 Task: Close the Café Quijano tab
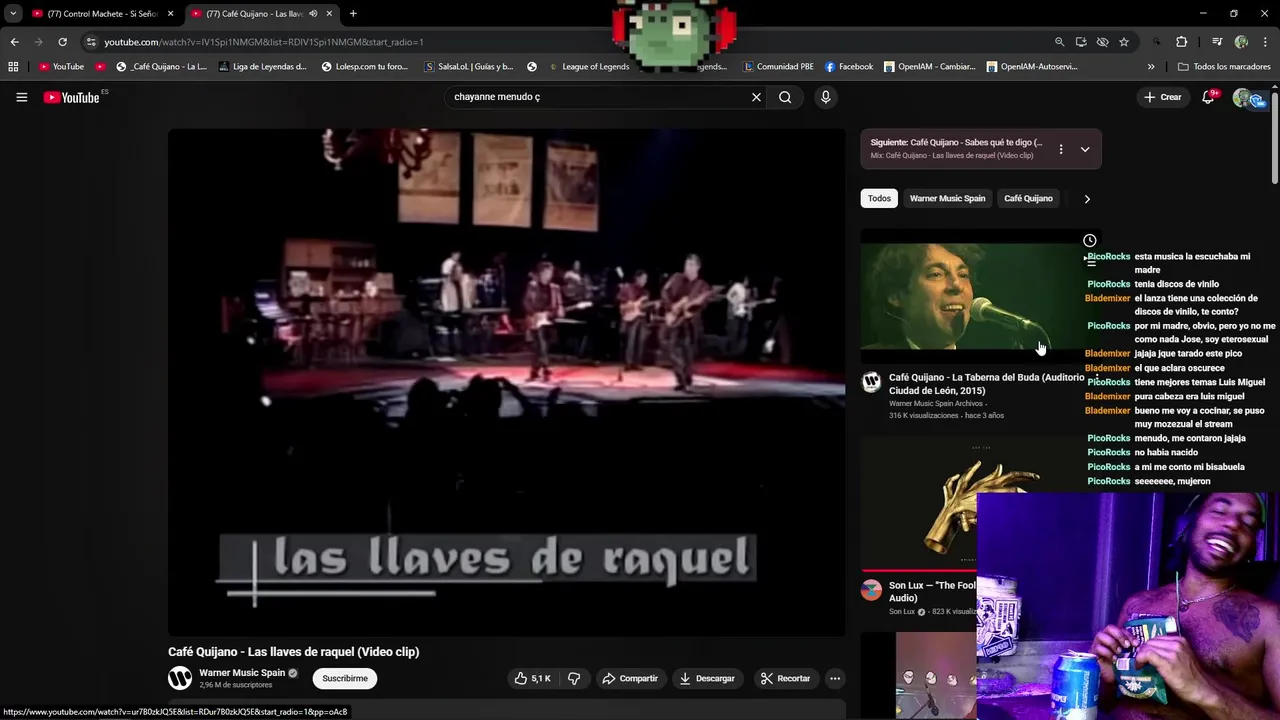point(329,14)
